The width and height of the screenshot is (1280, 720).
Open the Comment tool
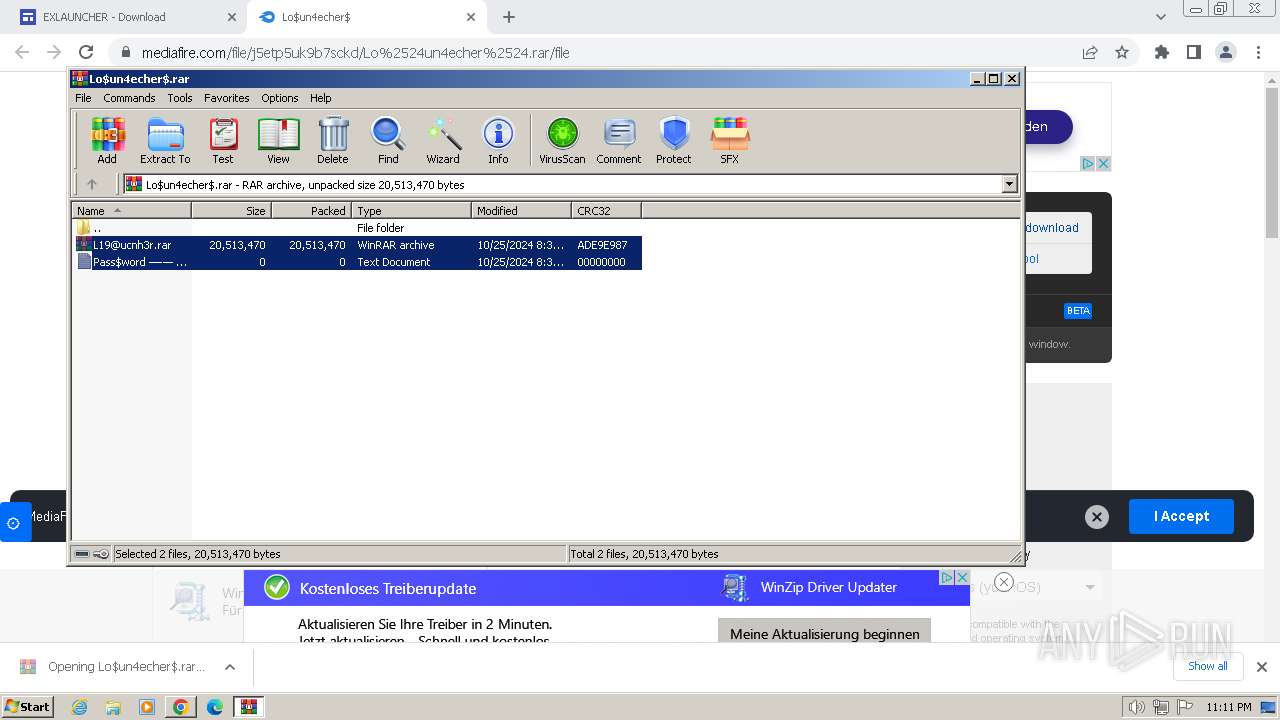(x=619, y=140)
